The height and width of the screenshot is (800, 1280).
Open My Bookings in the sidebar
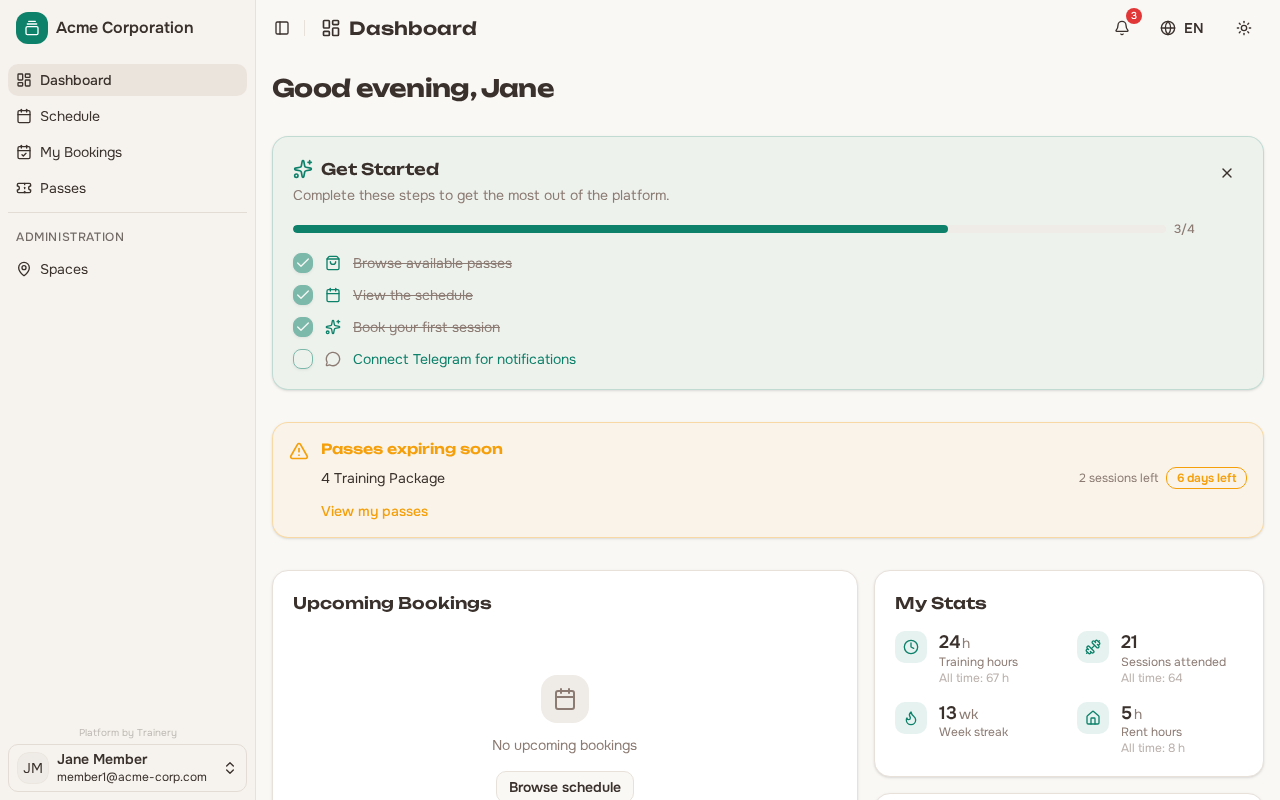point(127,152)
